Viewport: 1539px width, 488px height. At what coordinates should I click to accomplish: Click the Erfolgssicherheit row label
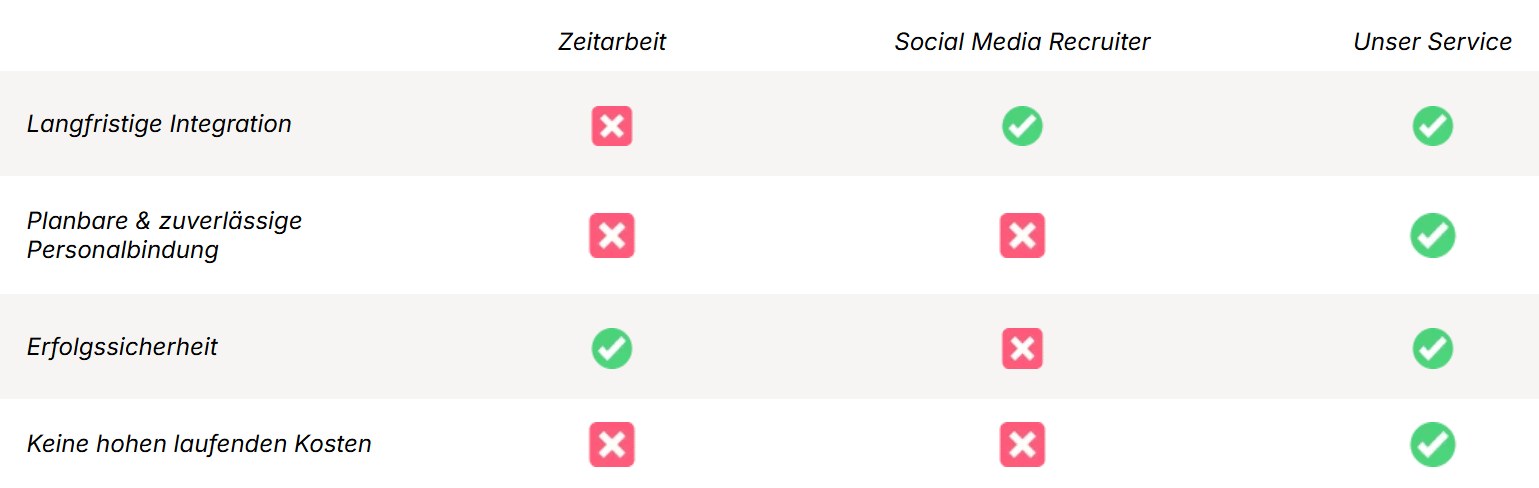122,348
